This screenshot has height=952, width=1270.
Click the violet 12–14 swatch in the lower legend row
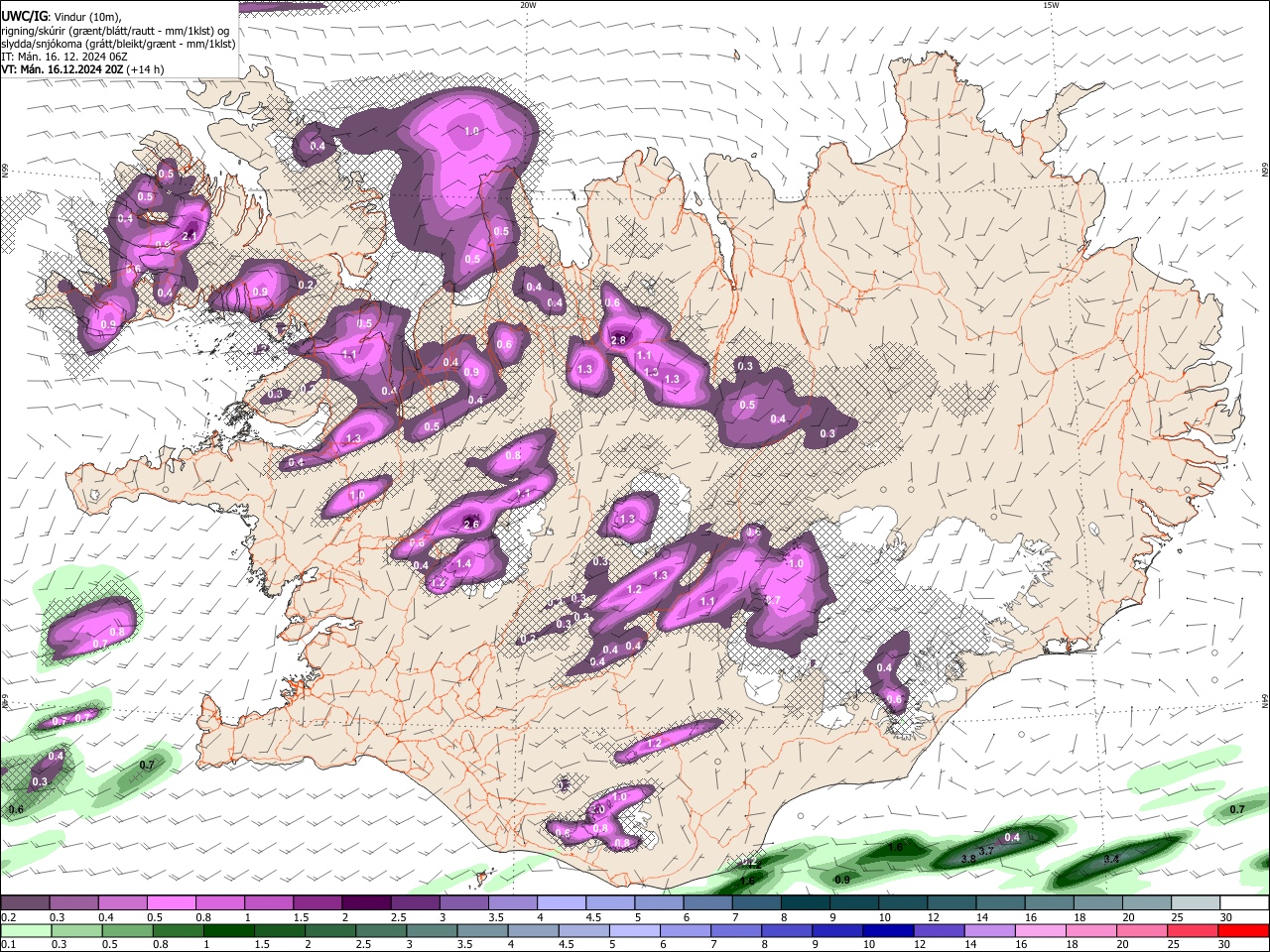[x=938, y=930]
